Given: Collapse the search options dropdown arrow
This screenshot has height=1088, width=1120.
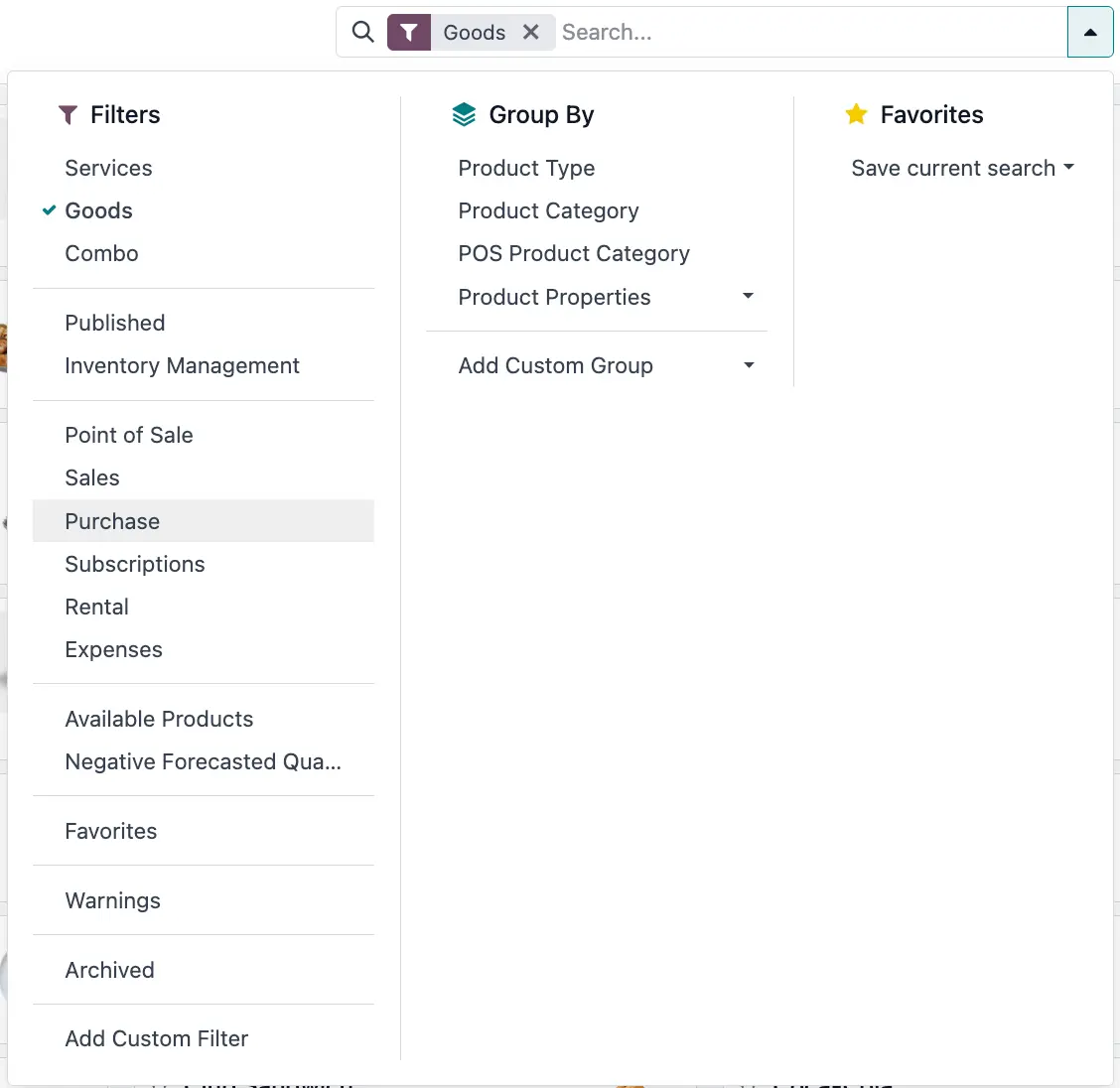Looking at the screenshot, I should click(1090, 32).
